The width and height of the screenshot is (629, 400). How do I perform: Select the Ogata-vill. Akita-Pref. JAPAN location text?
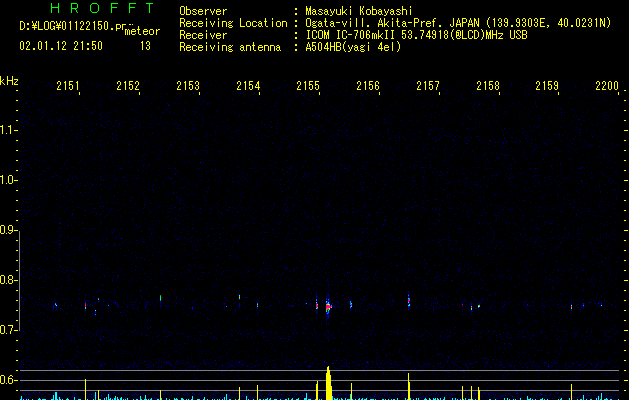coord(392,23)
